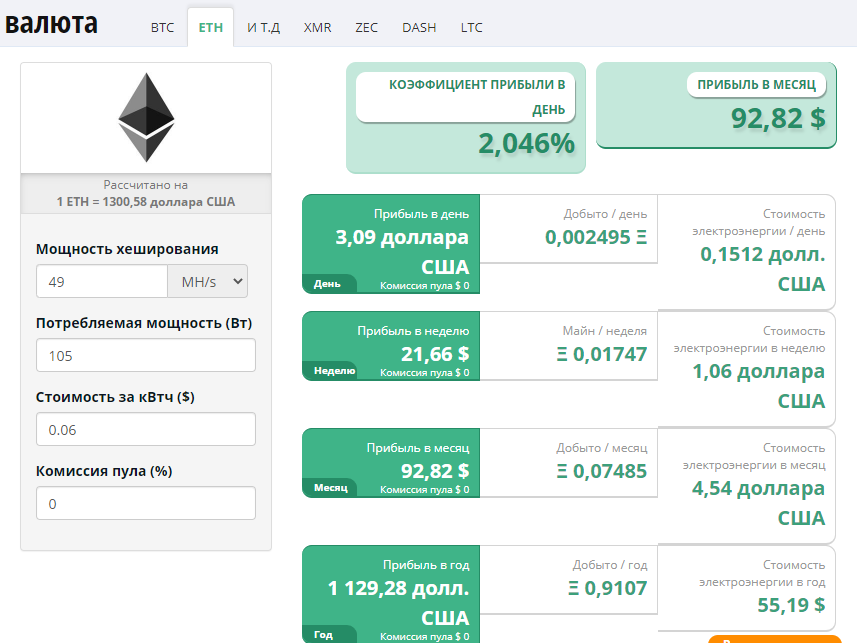
Task: Click the Прибыль в месяц summary card
Action: (x=716, y=105)
